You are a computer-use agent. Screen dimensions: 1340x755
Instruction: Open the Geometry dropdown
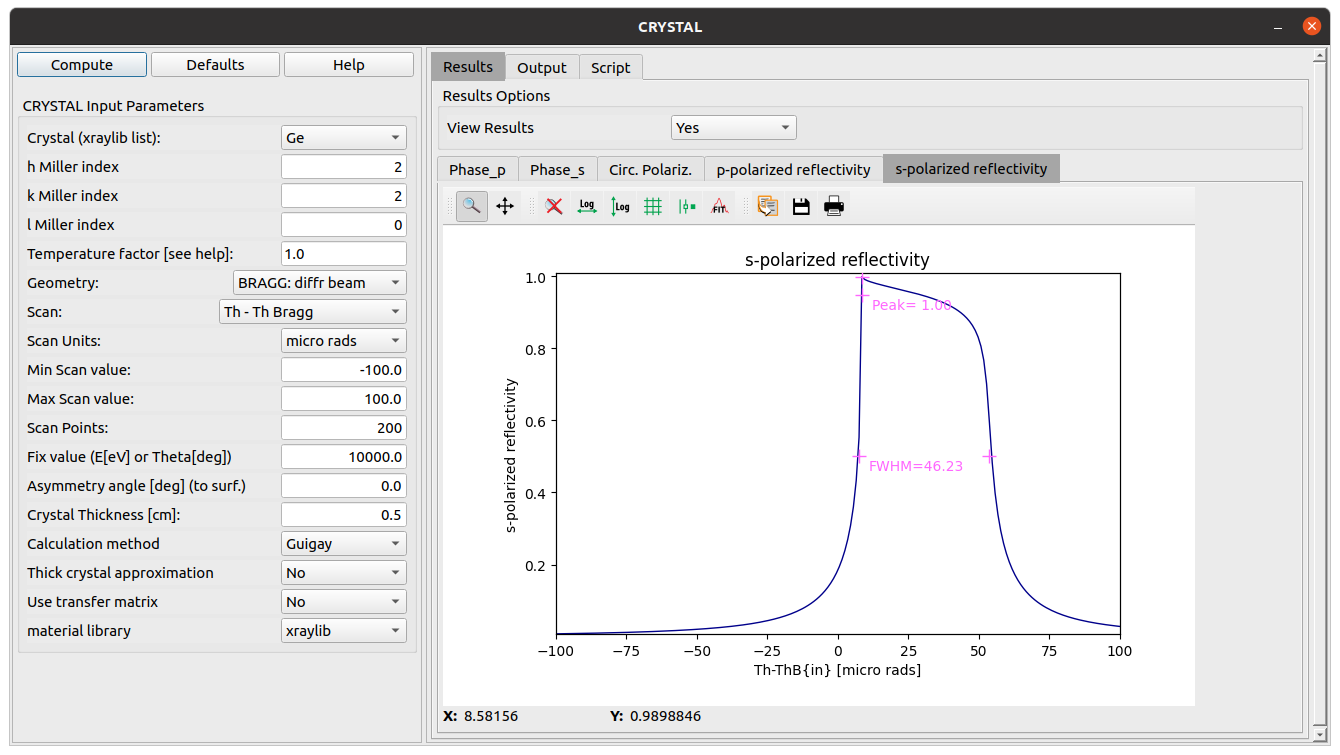tap(320, 283)
